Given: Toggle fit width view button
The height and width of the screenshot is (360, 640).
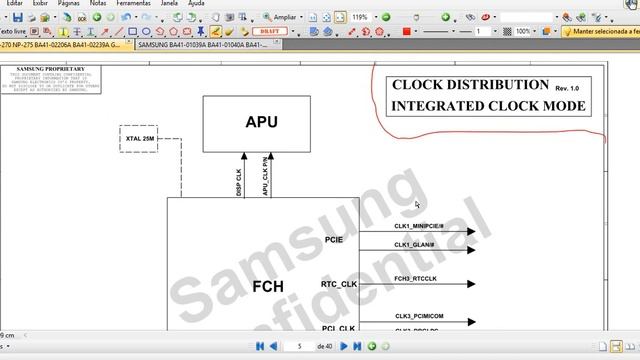Looking at the screenshot, I should (x=340, y=17).
